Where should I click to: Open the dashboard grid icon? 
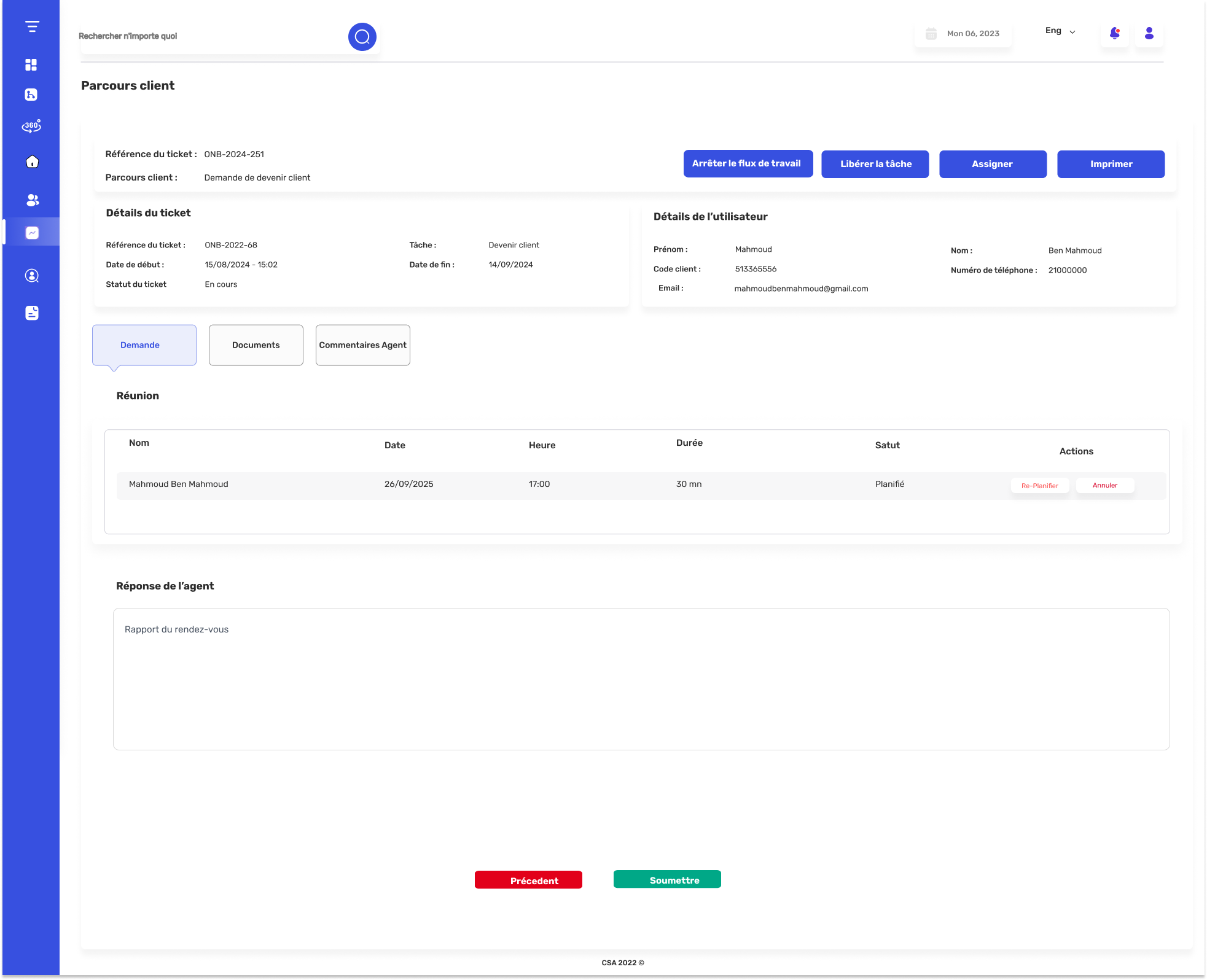pyautogui.click(x=31, y=64)
